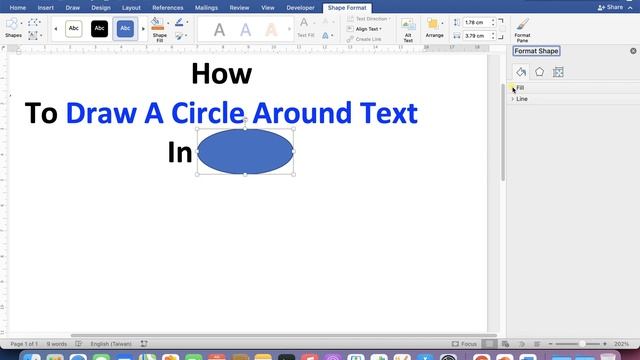The width and height of the screenshot is (640, 360).
Task: Open the References tab
Action: pos(168,8)
